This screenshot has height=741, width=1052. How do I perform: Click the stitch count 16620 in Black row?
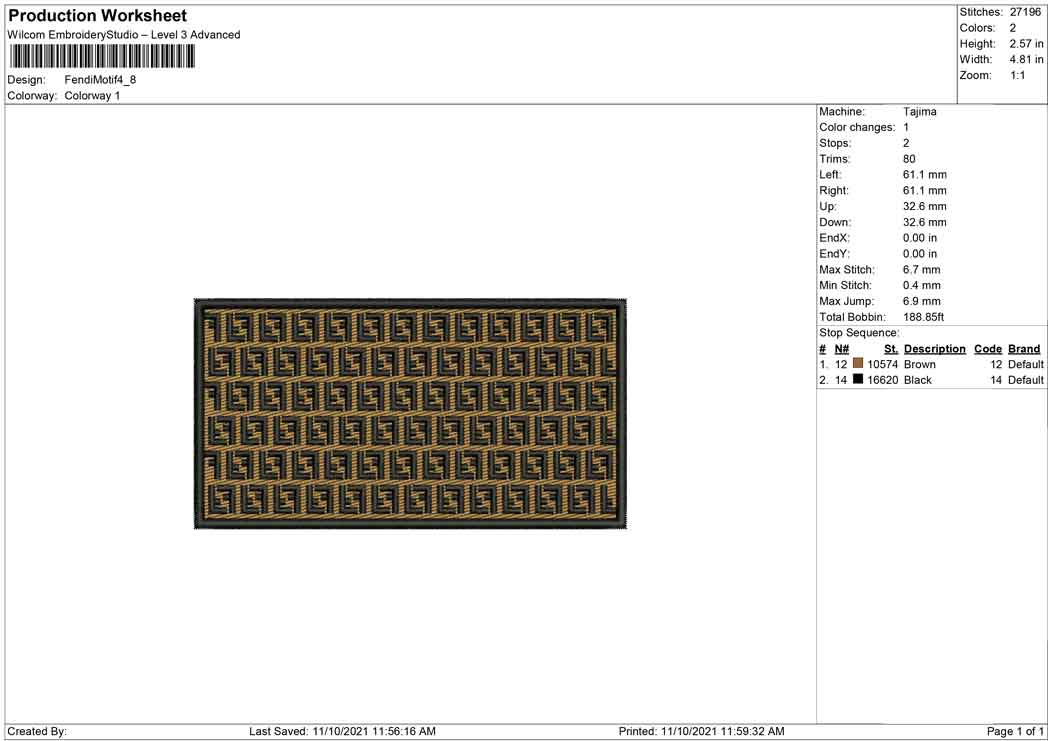coord(882,380)
